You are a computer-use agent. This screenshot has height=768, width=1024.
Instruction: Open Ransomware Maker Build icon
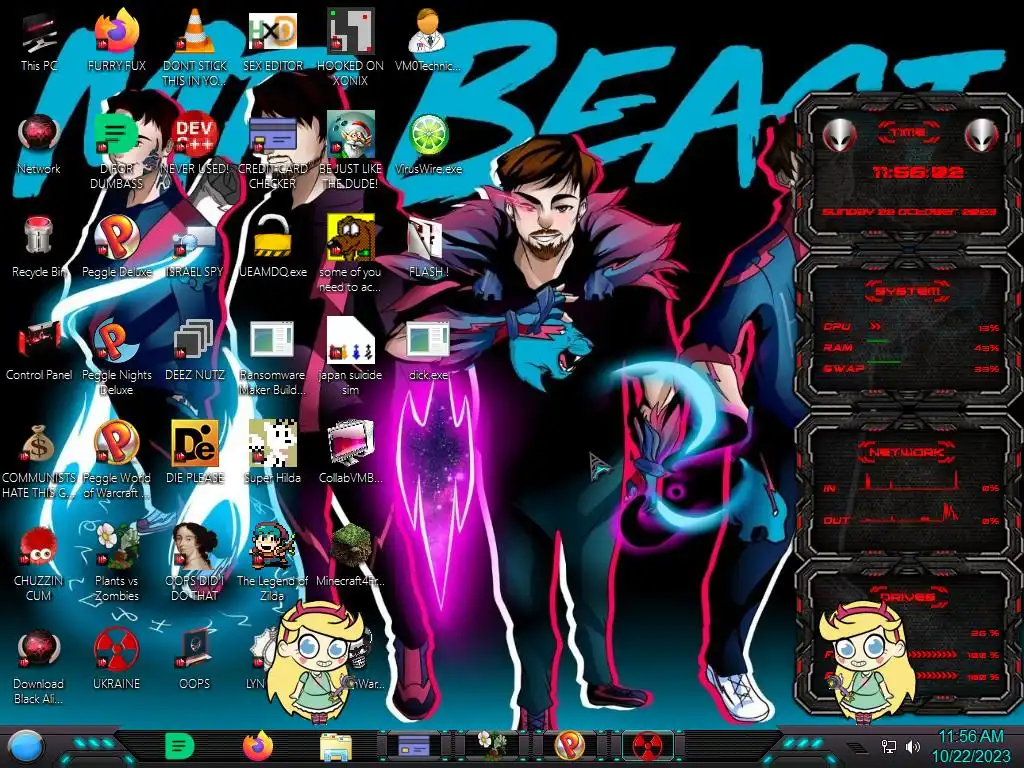point(272,341)
